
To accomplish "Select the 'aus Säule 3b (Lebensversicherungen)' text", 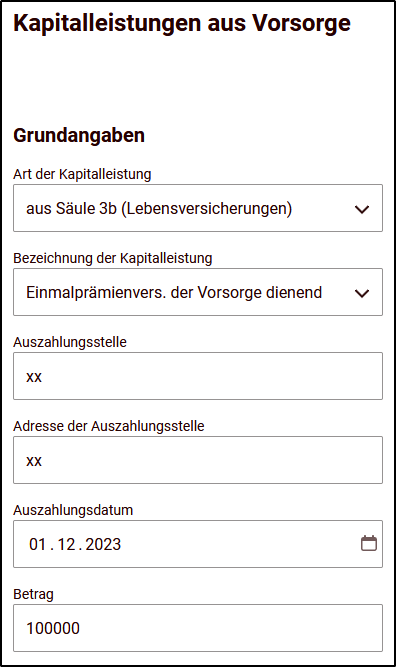I will click(159, 208).
